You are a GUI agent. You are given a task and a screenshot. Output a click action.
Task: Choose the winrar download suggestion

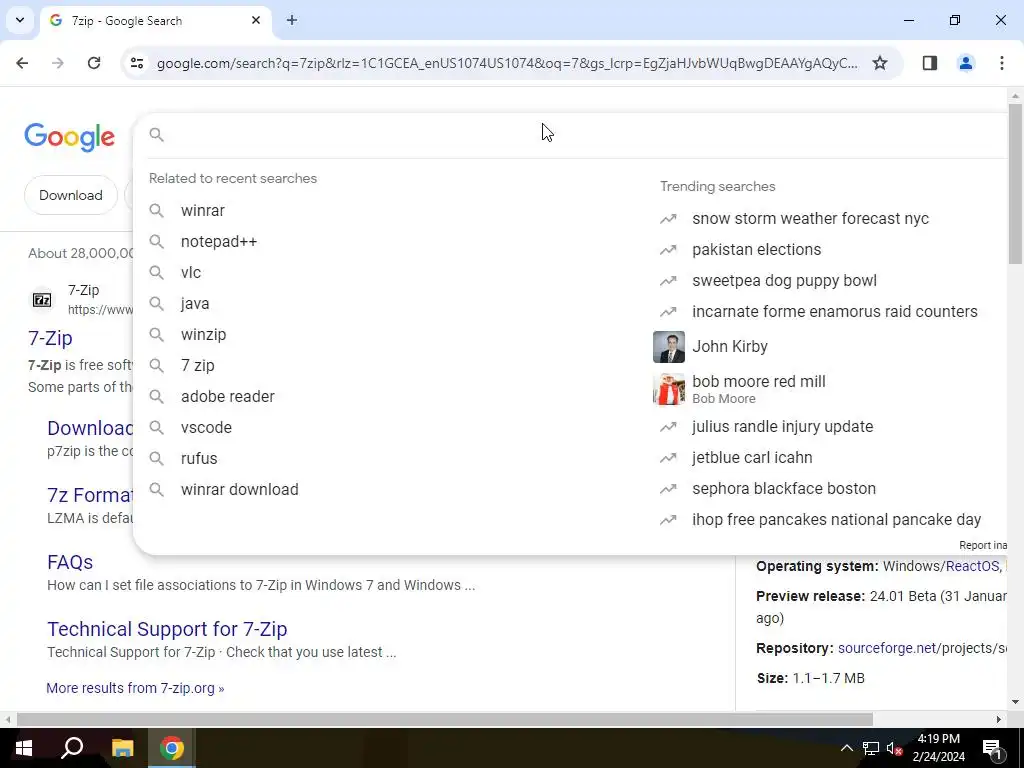[239, 490]
